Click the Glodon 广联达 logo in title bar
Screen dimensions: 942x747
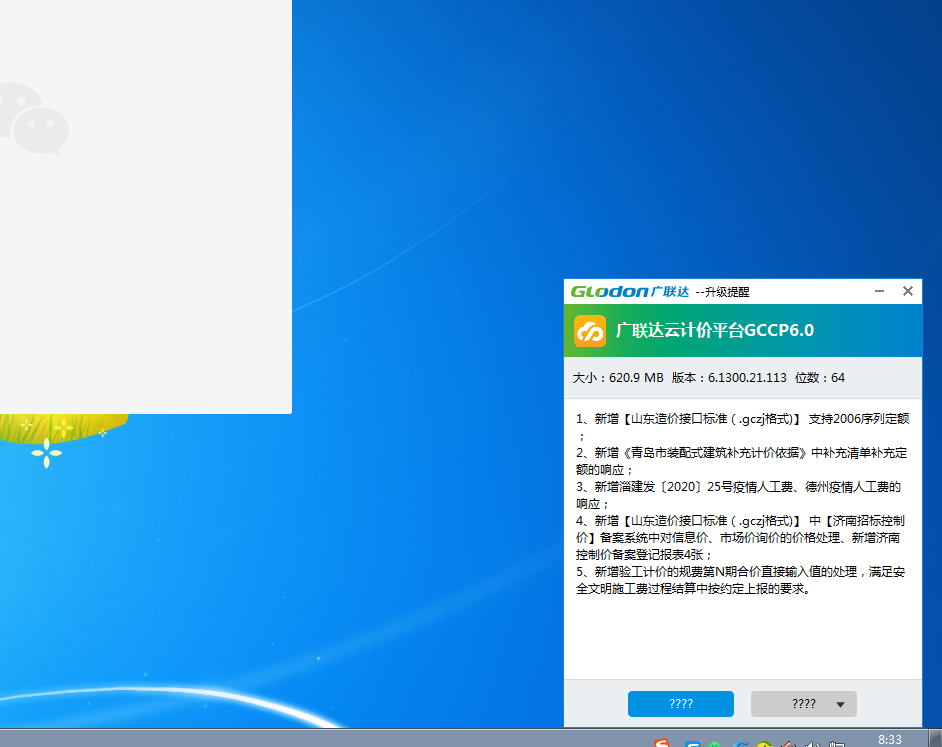(x=630, y=291)
